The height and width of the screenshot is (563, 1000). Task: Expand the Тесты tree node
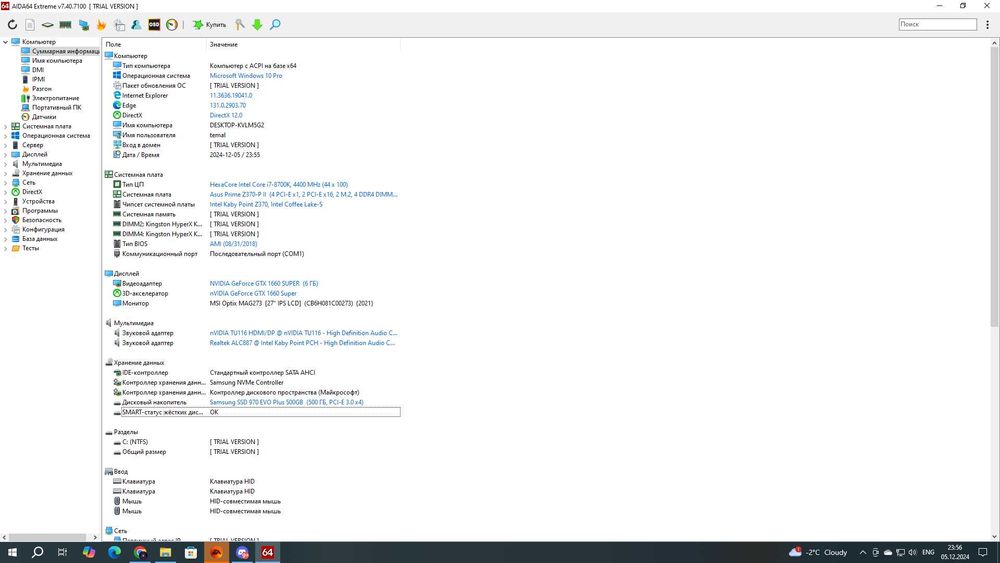click(5, 248)
